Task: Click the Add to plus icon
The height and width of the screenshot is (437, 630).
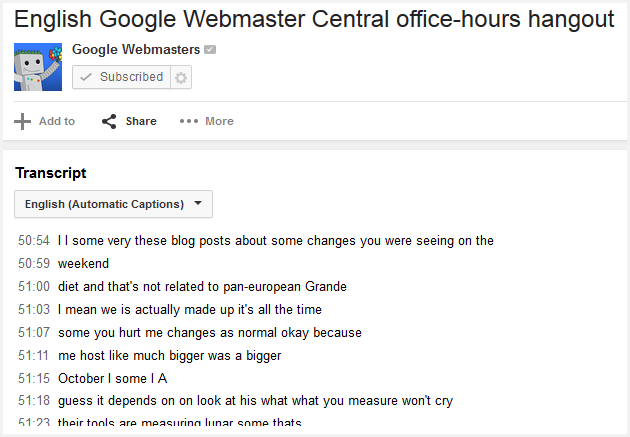Action: tap(22, 121)
